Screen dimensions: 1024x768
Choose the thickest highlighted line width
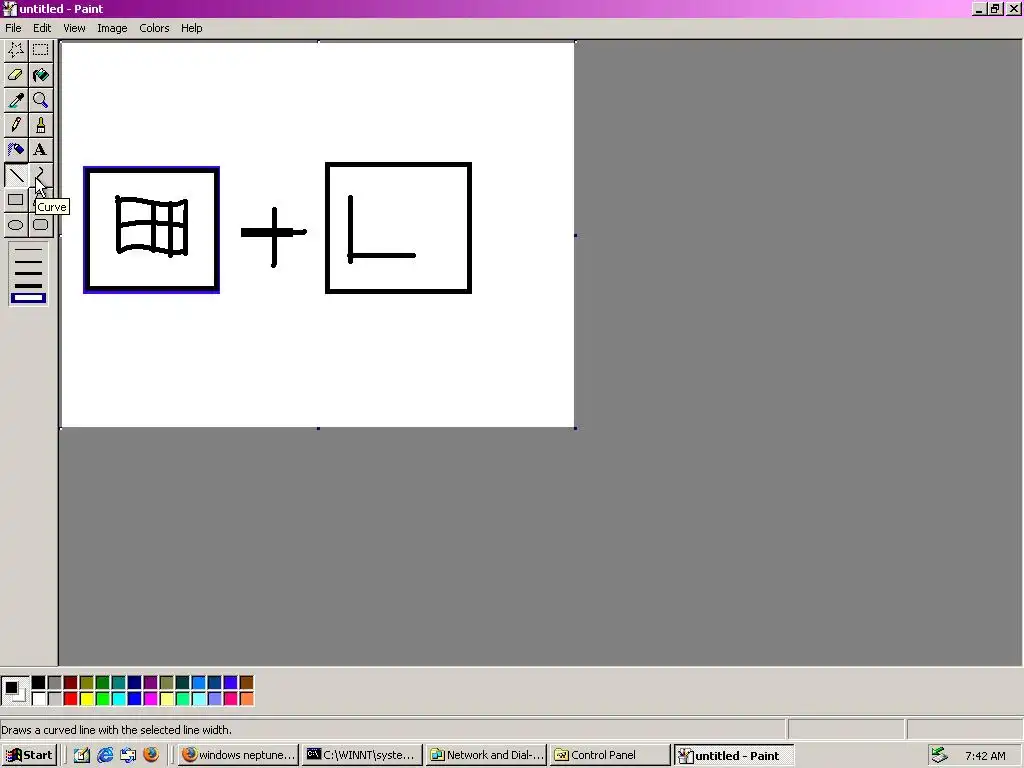(x=28, y=298)
